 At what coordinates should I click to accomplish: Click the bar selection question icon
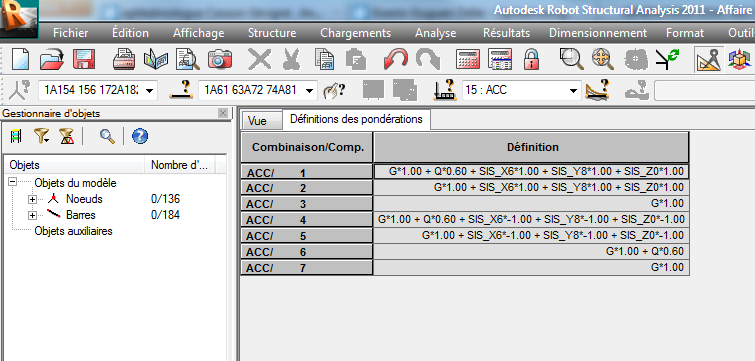(x=181, y=90)
